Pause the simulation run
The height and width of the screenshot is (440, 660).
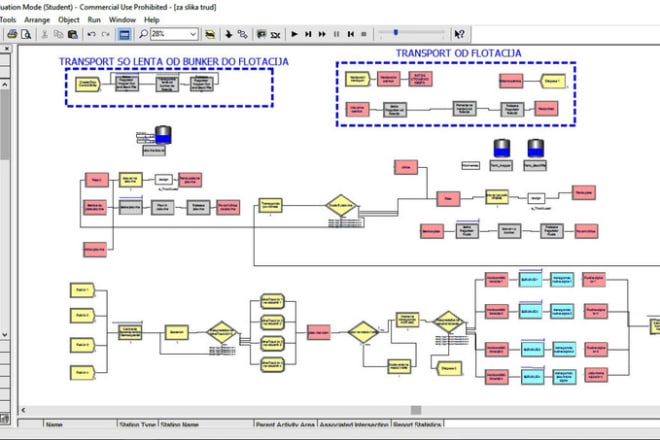pyautogui.click(x=336, y=34)
